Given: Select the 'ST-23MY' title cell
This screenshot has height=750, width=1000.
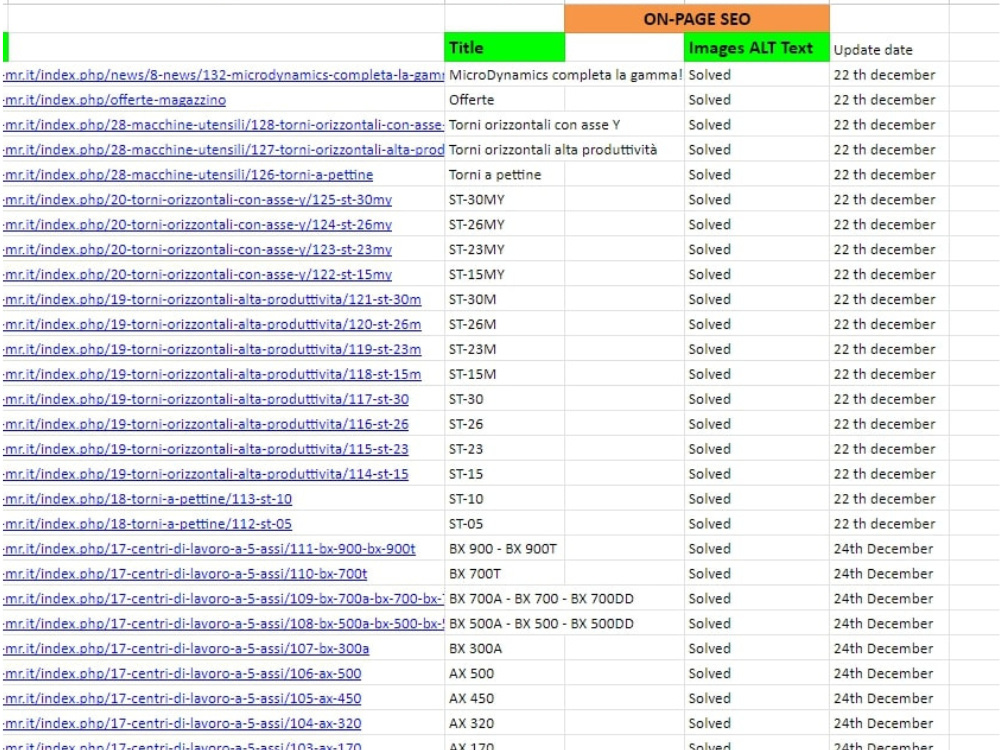Looking at the screenshot, I should pos(504,249).
